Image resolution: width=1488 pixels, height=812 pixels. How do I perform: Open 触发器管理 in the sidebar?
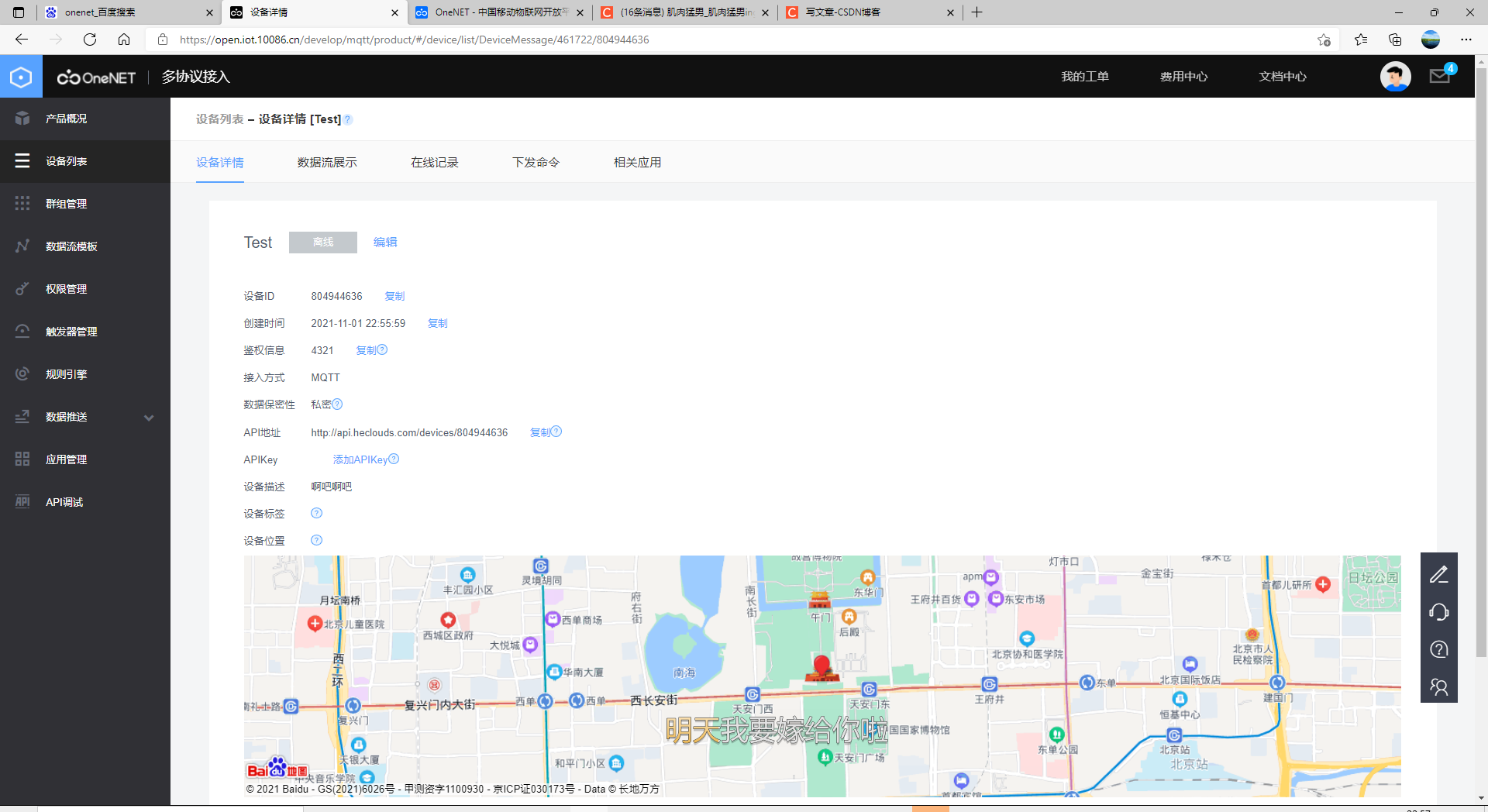point(70,331)
